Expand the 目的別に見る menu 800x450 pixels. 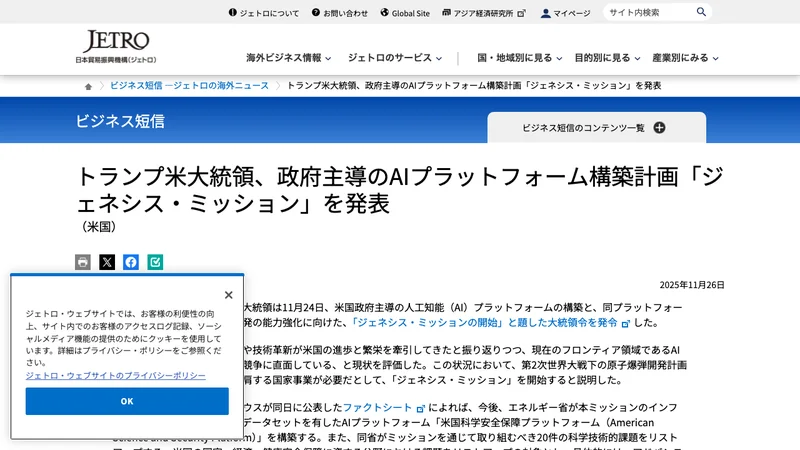[x=608, y=58]
